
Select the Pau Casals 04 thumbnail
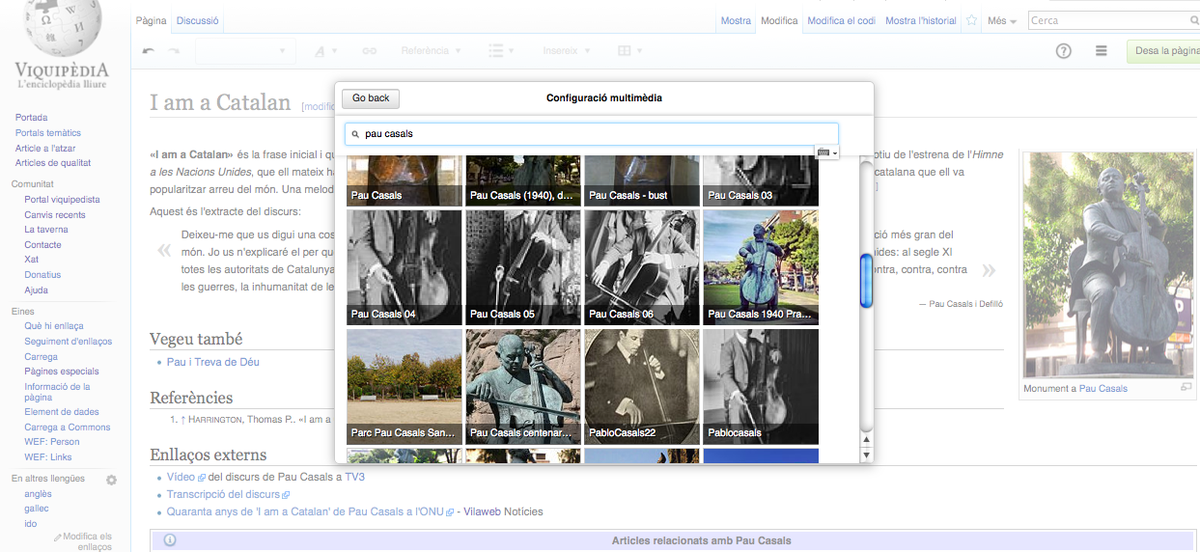pos(404,267)
